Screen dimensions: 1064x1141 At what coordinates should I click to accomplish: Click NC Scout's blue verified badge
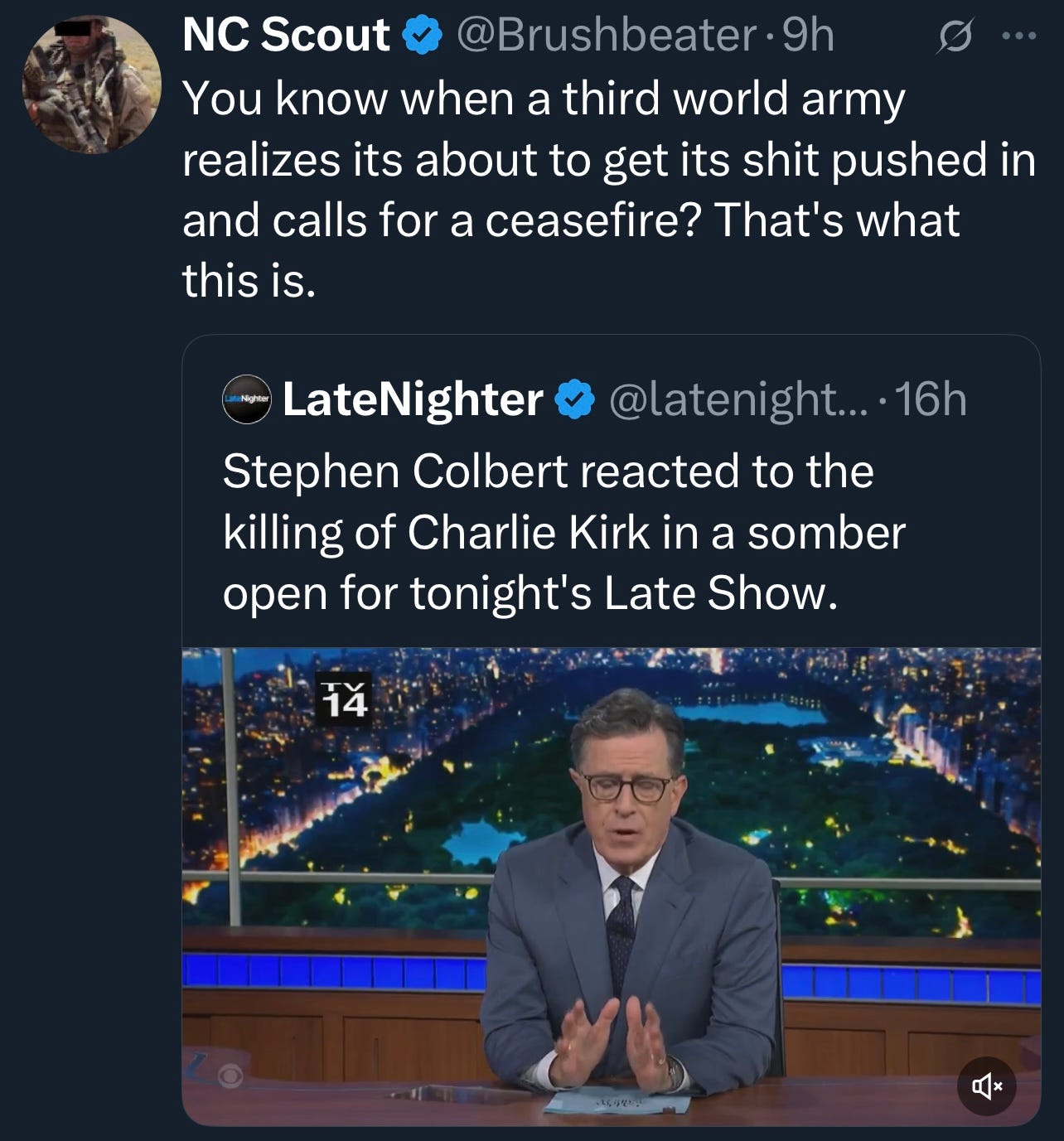click(x=423, y=36)
